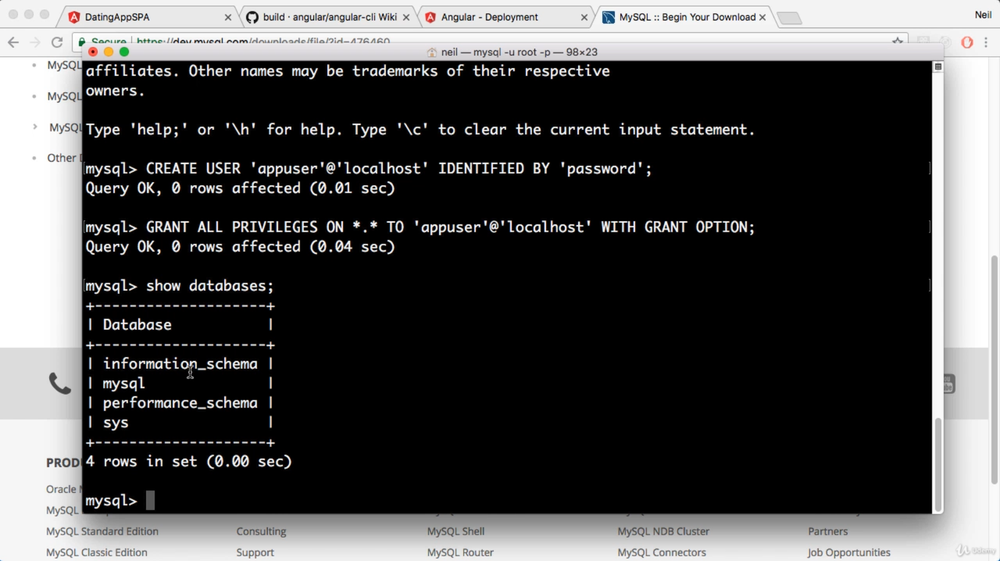Click at the mysql> prompt cursor

pos(150,500)
